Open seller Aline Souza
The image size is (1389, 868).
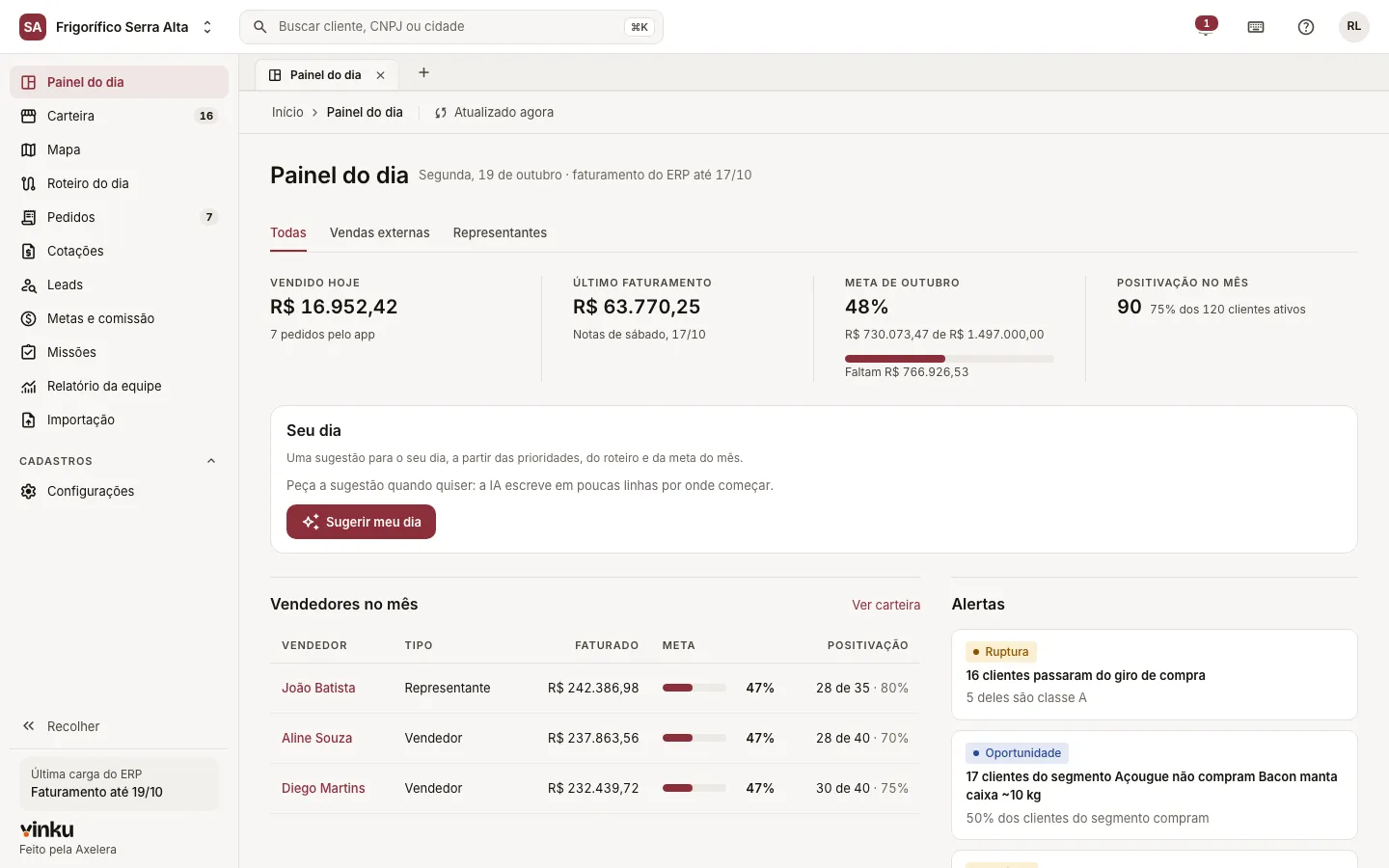coord(316,738)
